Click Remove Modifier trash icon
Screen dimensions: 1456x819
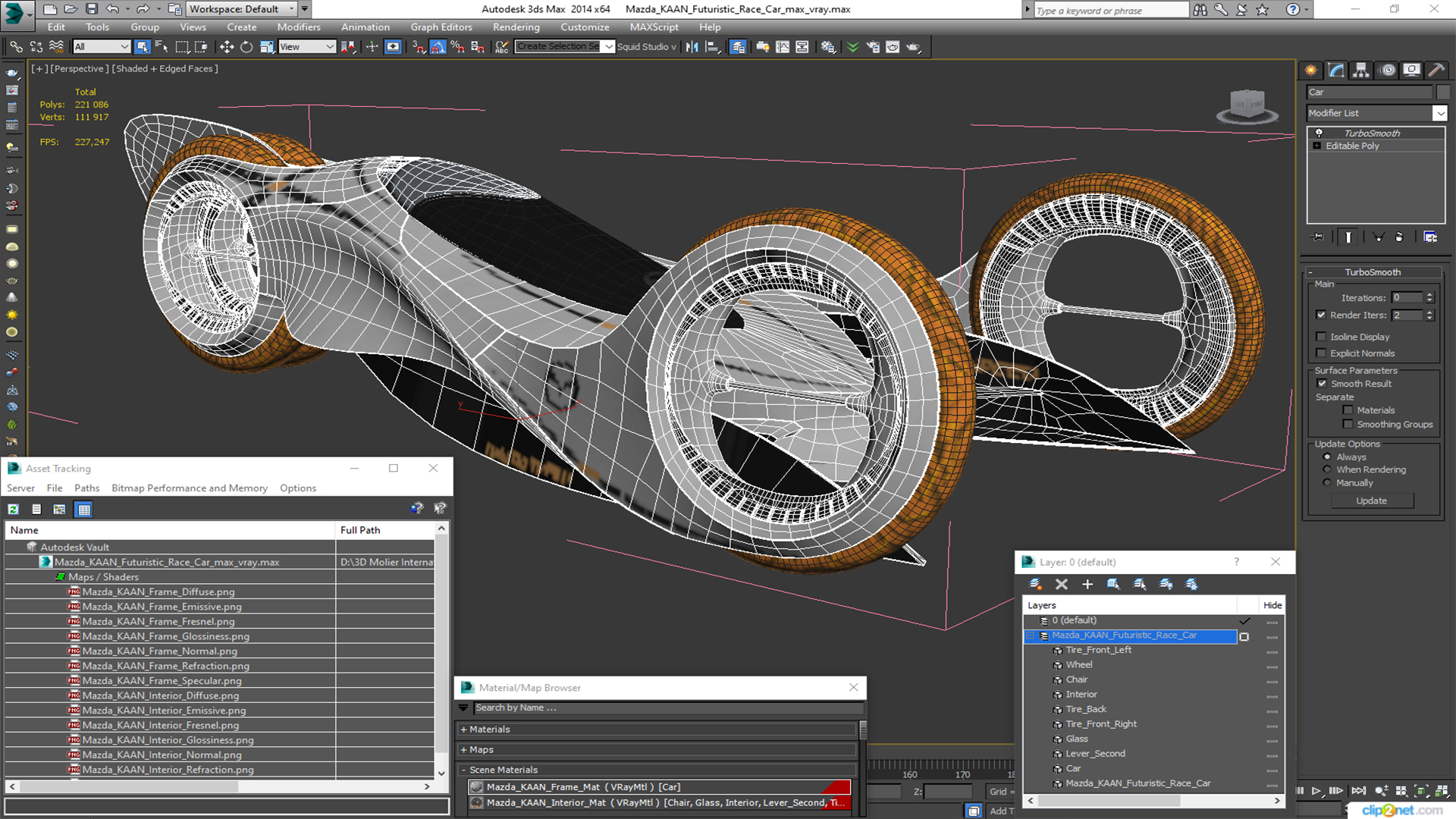(x=1399, y=237)
